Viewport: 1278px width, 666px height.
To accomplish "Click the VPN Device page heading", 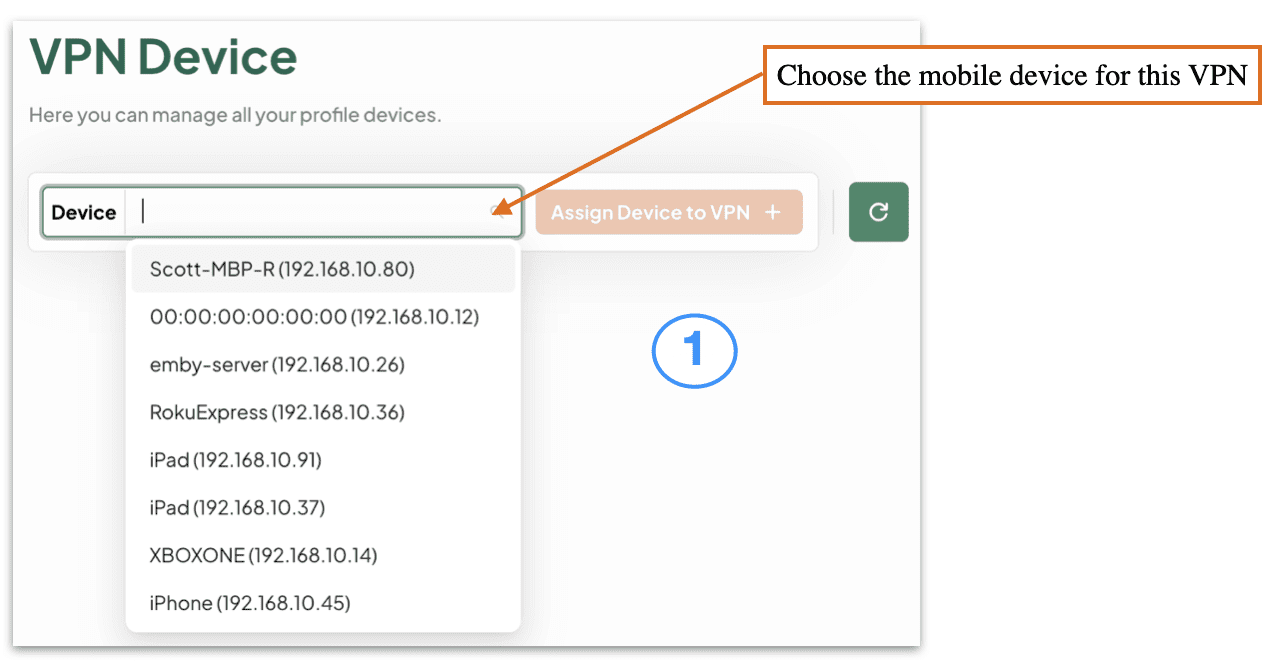I will click(163, 56).
